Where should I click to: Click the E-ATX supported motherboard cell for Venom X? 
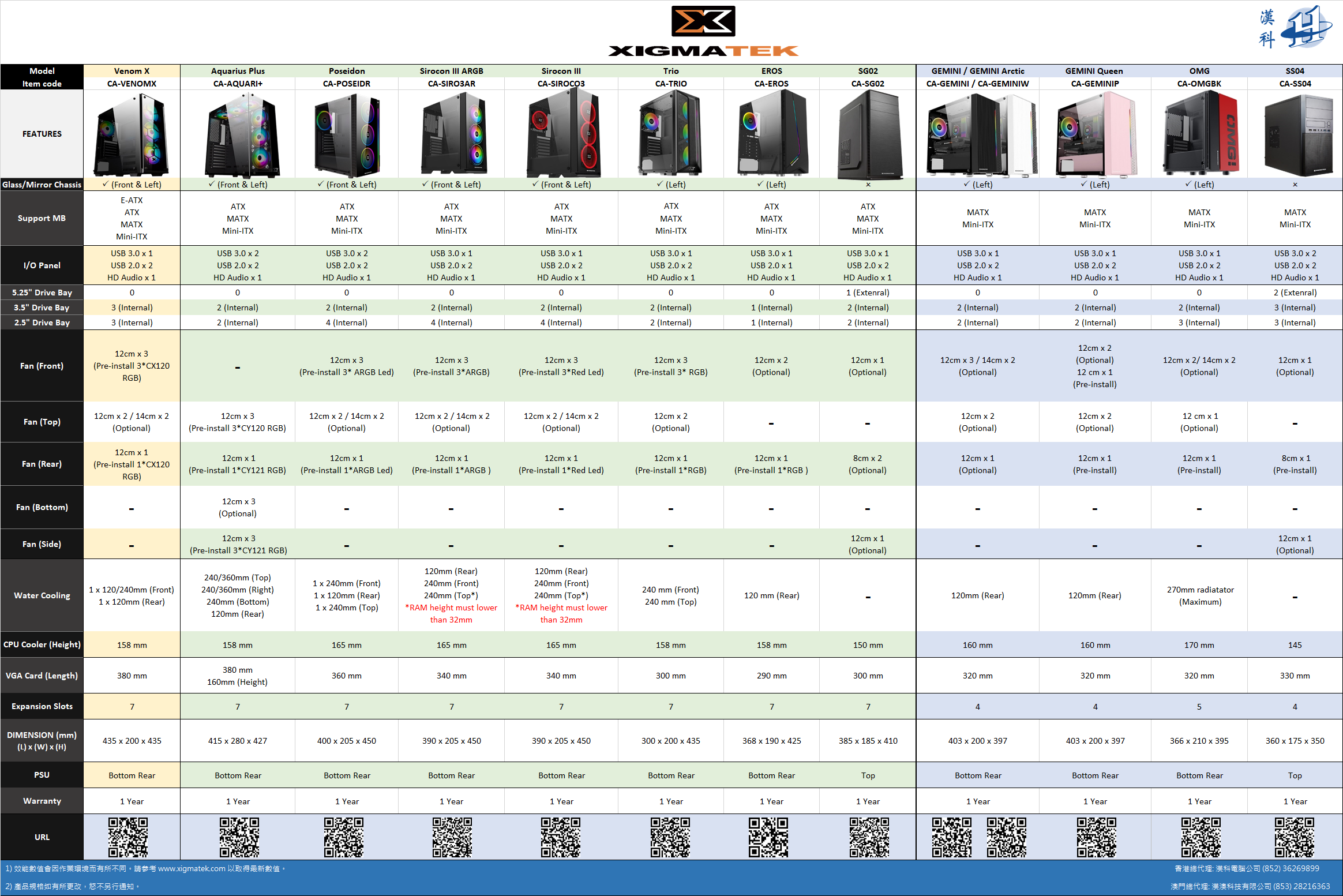click(x=132, y=218)
